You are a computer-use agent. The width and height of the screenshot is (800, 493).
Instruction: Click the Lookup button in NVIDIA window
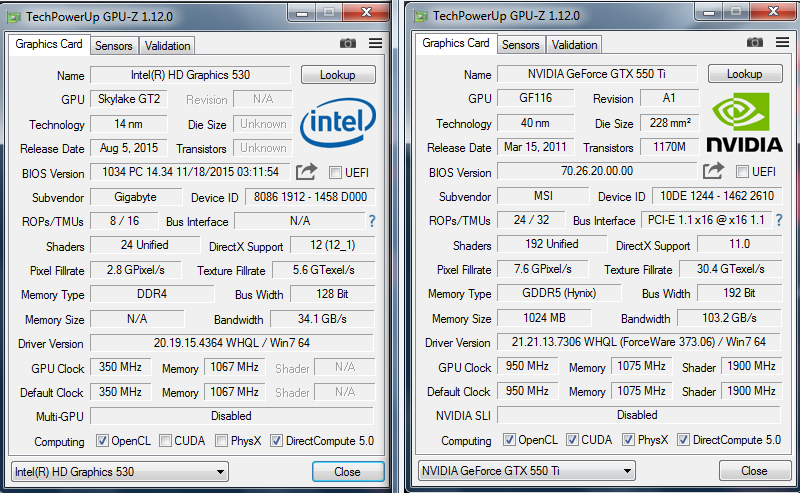click(x=745, y=74)
